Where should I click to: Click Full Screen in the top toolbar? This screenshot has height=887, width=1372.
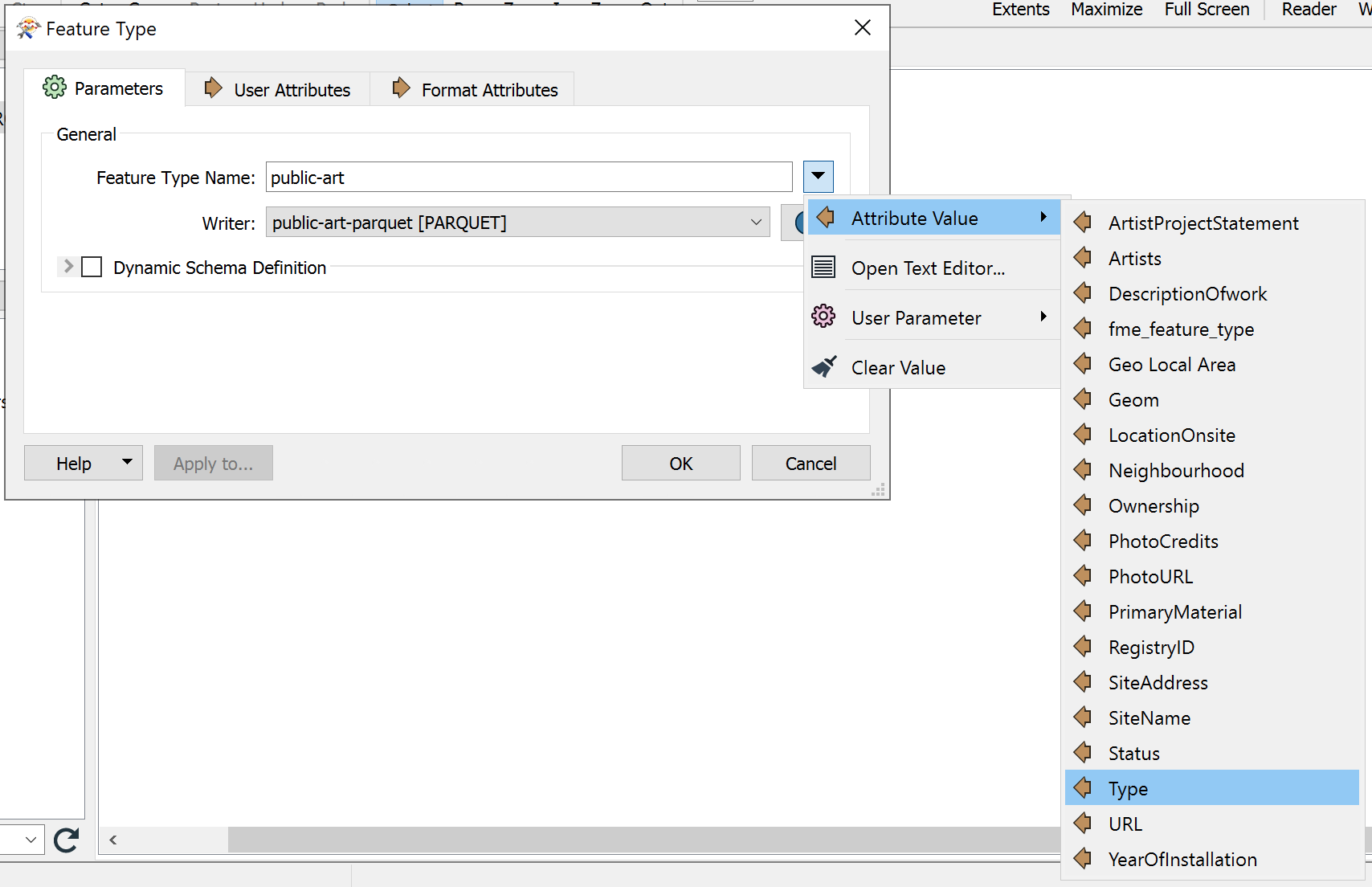[1207, 9]
